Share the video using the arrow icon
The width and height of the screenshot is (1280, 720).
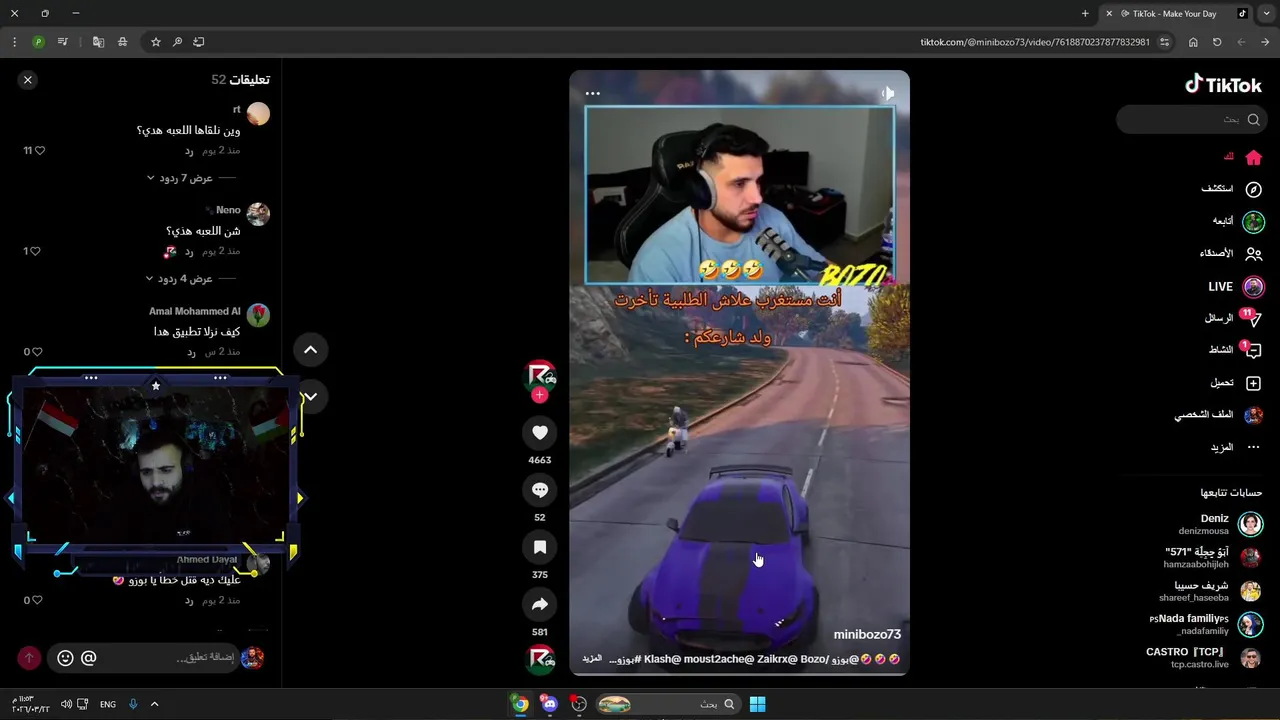[540, 604]
